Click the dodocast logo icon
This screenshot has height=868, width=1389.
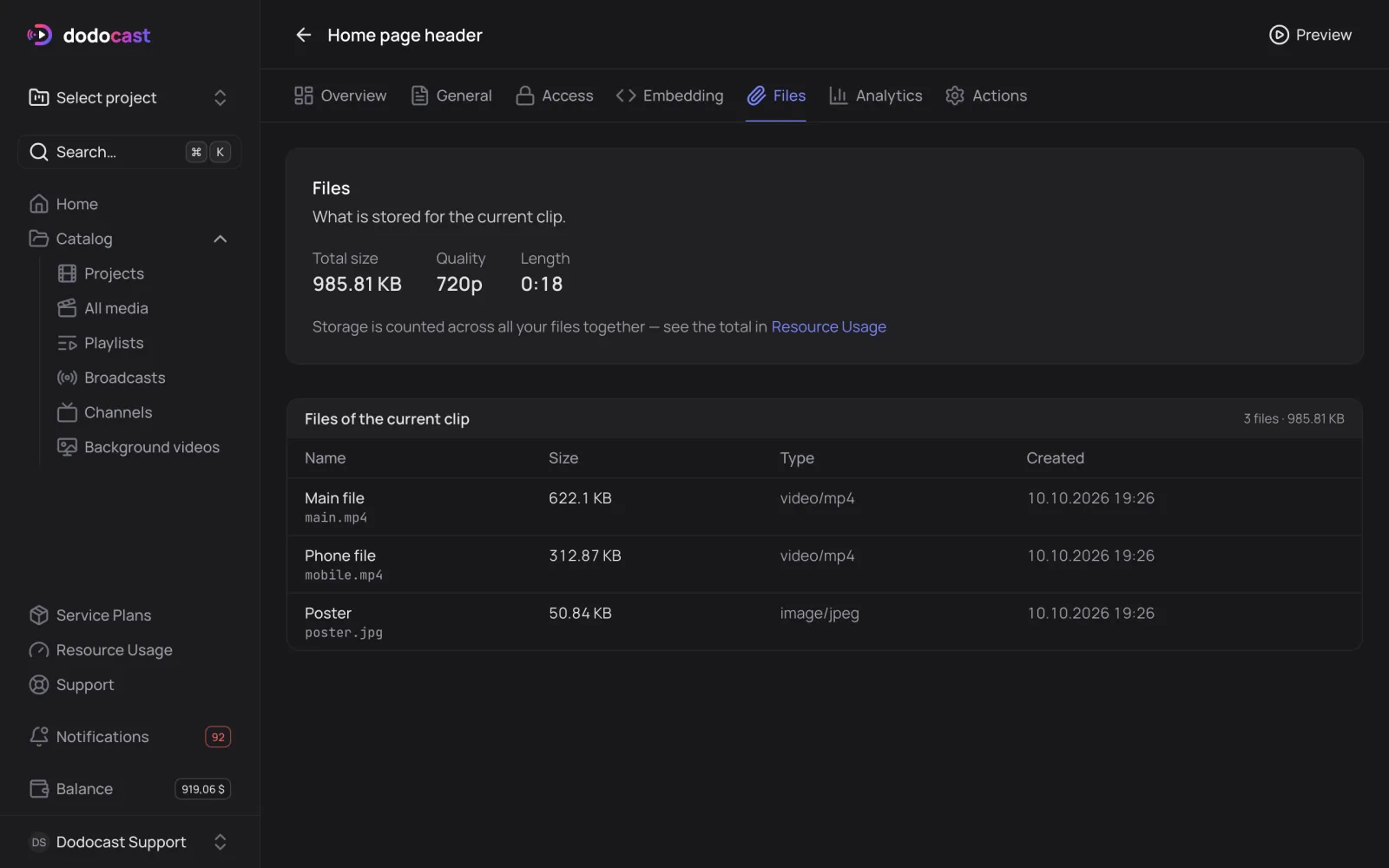tap(40, 35)
